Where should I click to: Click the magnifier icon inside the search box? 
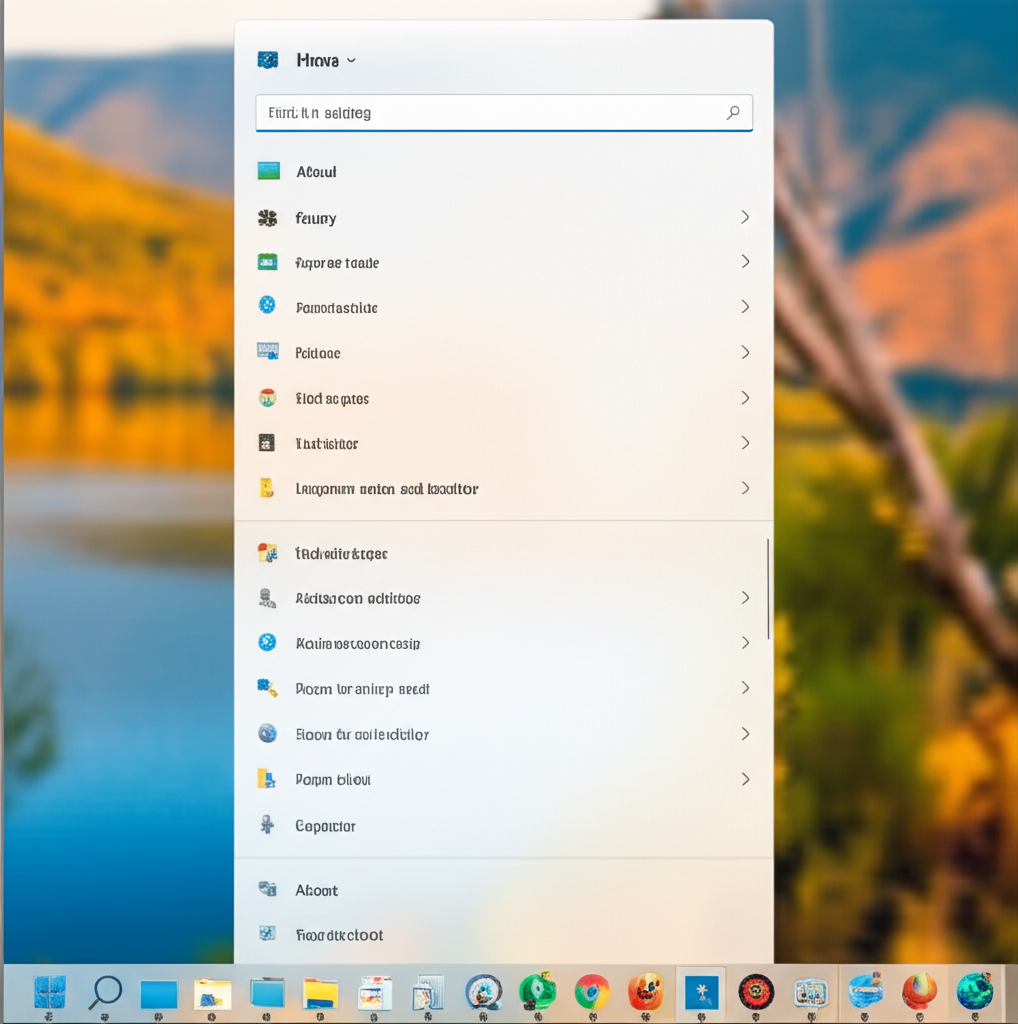(733, 113)
